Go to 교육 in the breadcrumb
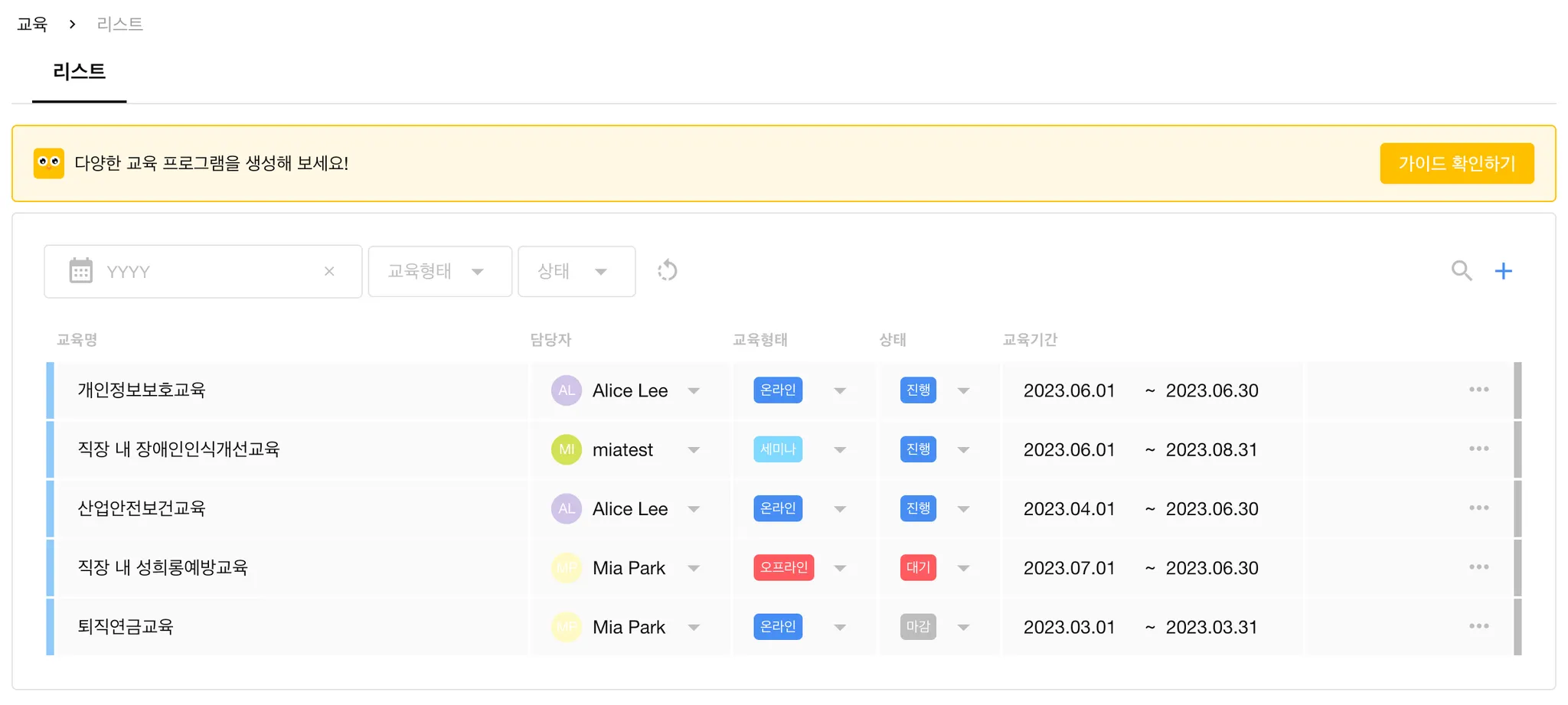The height and width of the screenshot is (705, 1568). (x=32, y=24)
